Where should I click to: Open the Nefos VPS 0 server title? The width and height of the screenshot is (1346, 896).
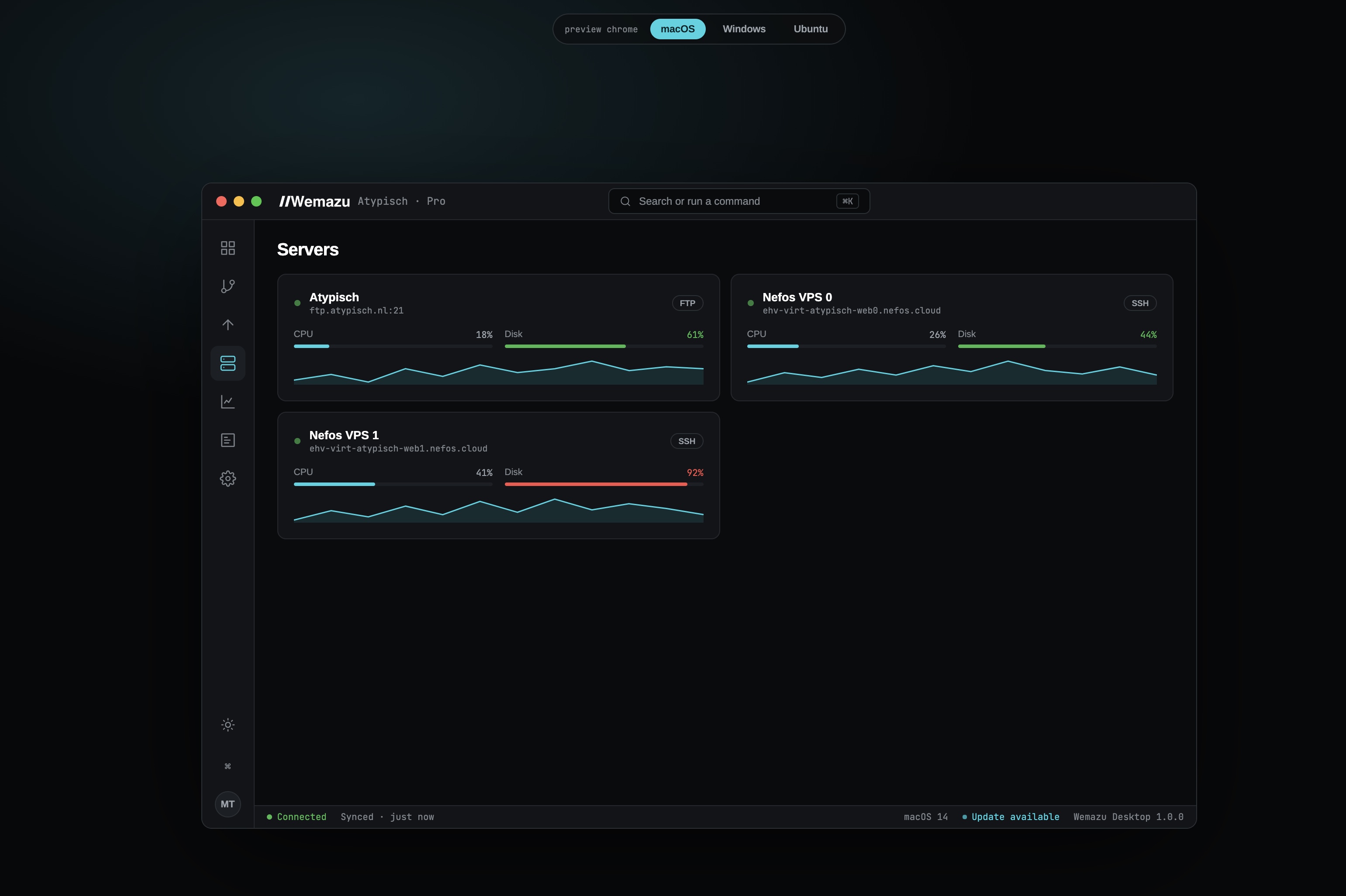pyautogui.click(x=797, y=297)
